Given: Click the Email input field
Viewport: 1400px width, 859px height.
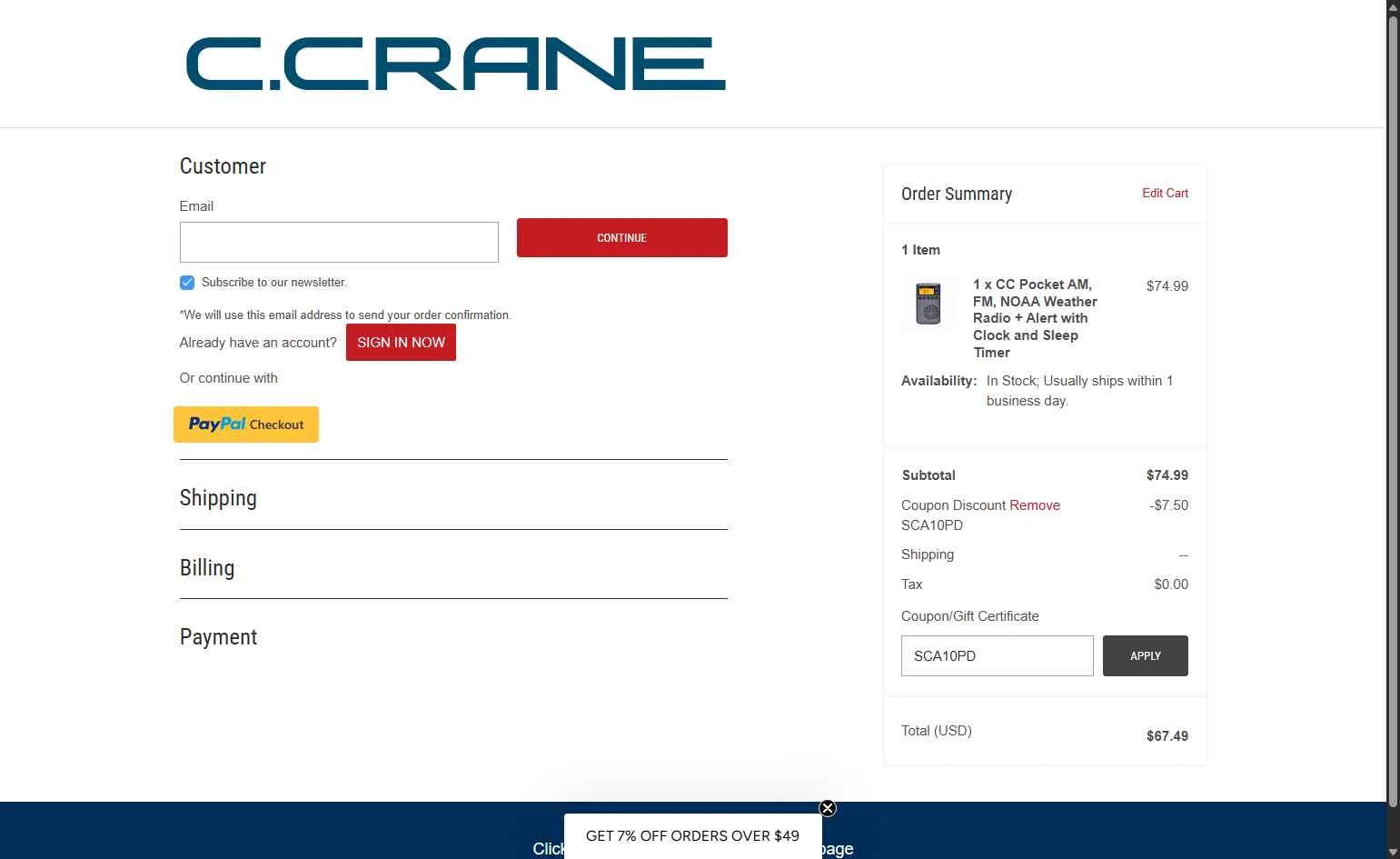Looking at the screenshot, I should tap(339, 242).
